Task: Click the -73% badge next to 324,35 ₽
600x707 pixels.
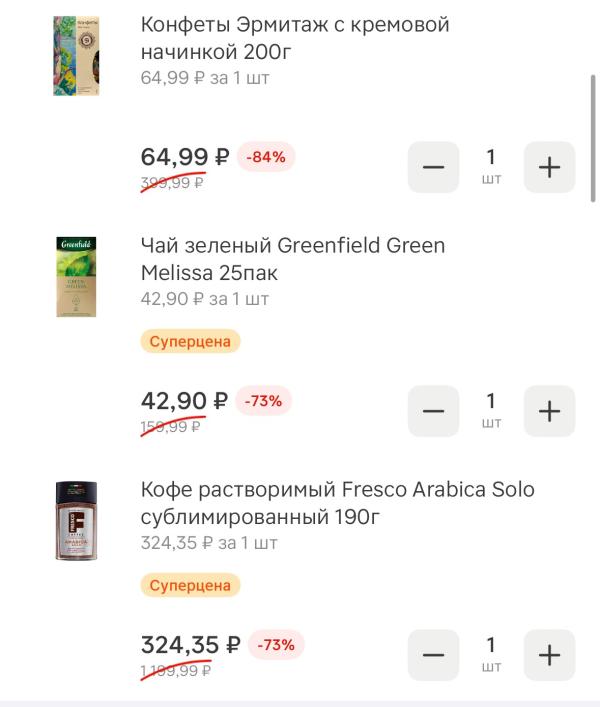Action: (x=276, y=645)
